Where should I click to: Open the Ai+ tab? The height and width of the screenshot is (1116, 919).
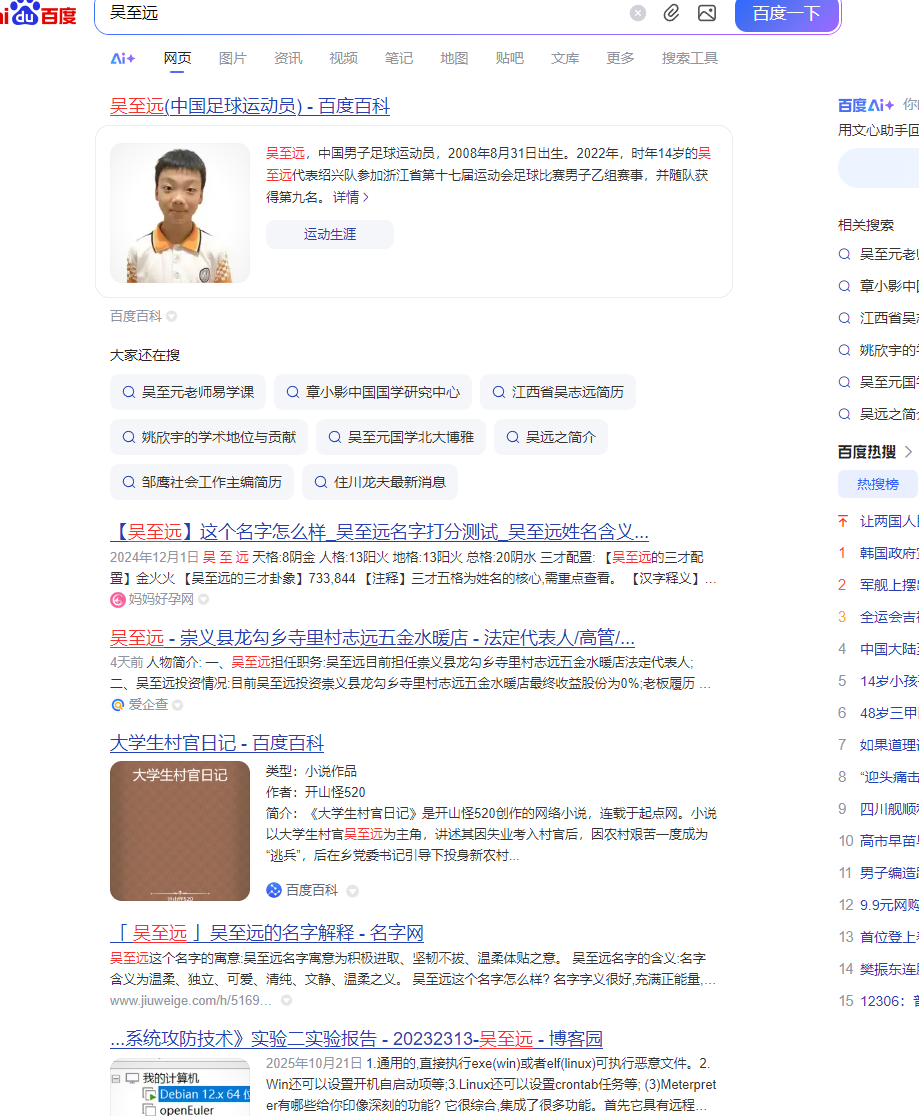tap(122, 58)
